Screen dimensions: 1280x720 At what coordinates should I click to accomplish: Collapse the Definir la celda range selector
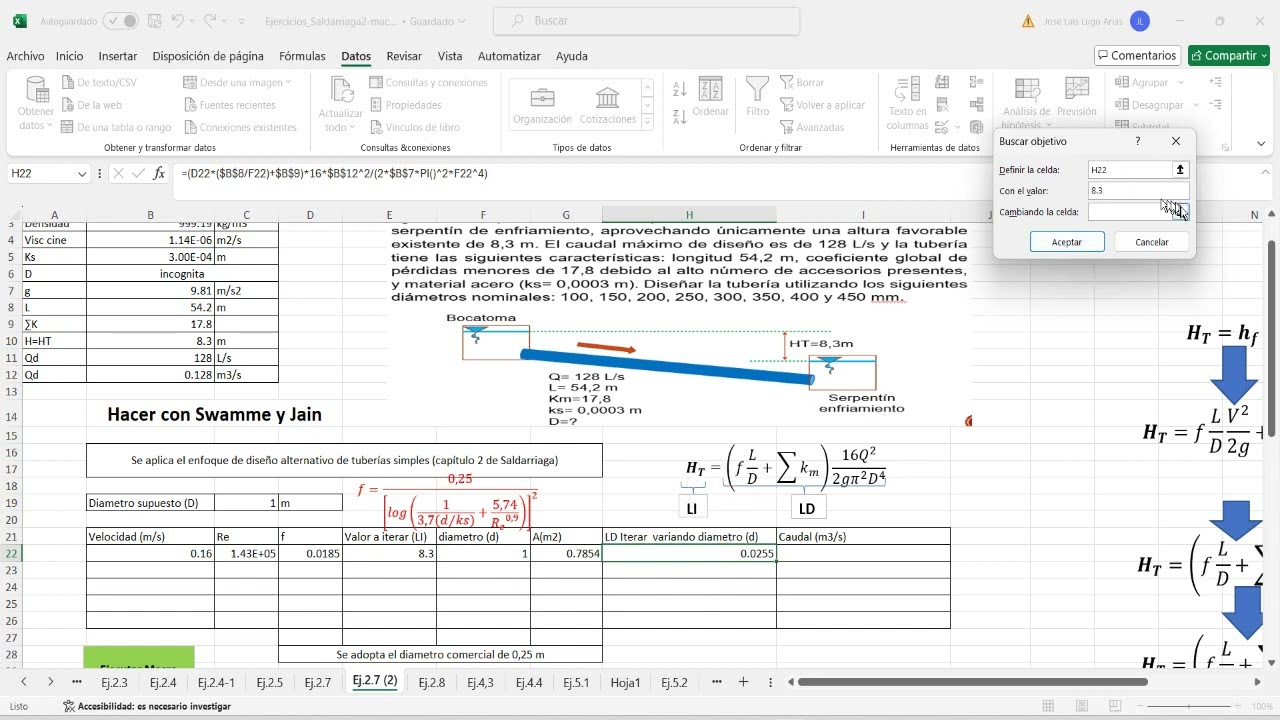pos(1180,170)
